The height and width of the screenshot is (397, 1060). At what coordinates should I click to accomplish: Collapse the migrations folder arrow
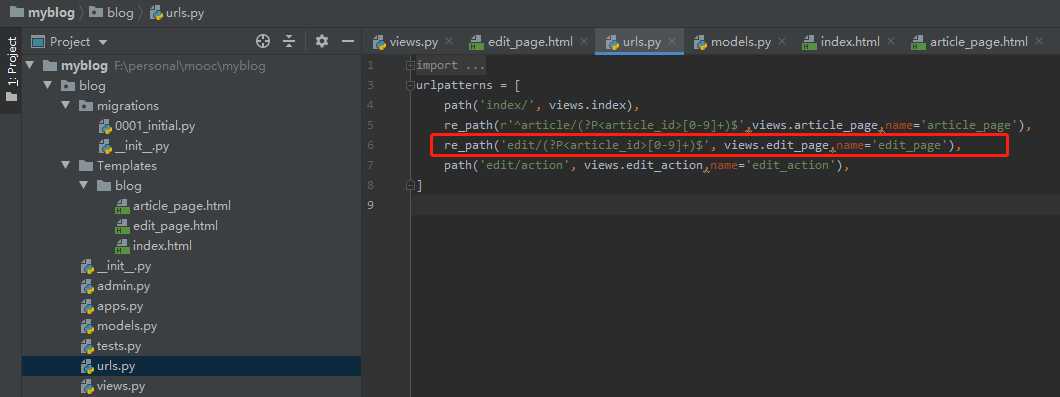66,106
